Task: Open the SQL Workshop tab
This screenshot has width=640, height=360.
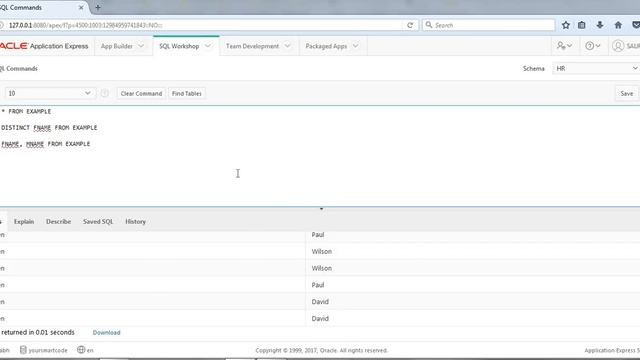Action: (x=179, y=46)
